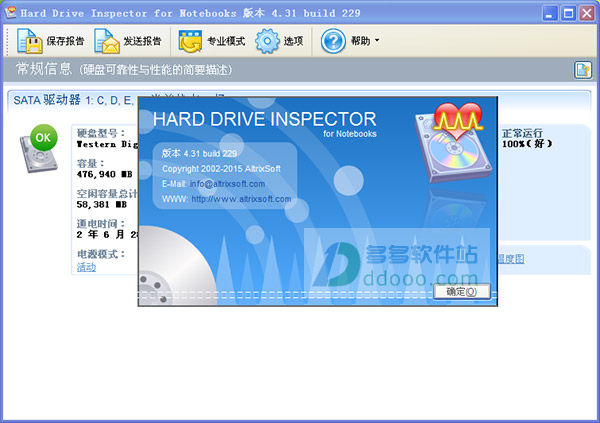Click the Send Report (发送报告) envelope icon
Image resolution: width=600 pixels, height=423 pixels.
click(107, 41)
